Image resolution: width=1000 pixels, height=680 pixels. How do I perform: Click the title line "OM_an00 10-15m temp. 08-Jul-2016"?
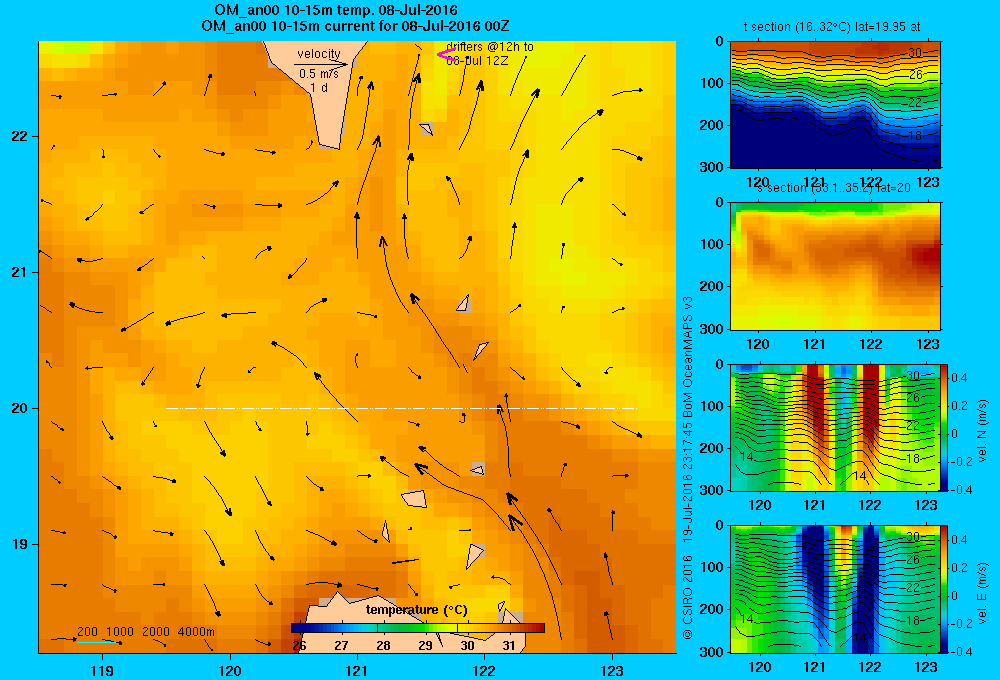tap(335, 10)
